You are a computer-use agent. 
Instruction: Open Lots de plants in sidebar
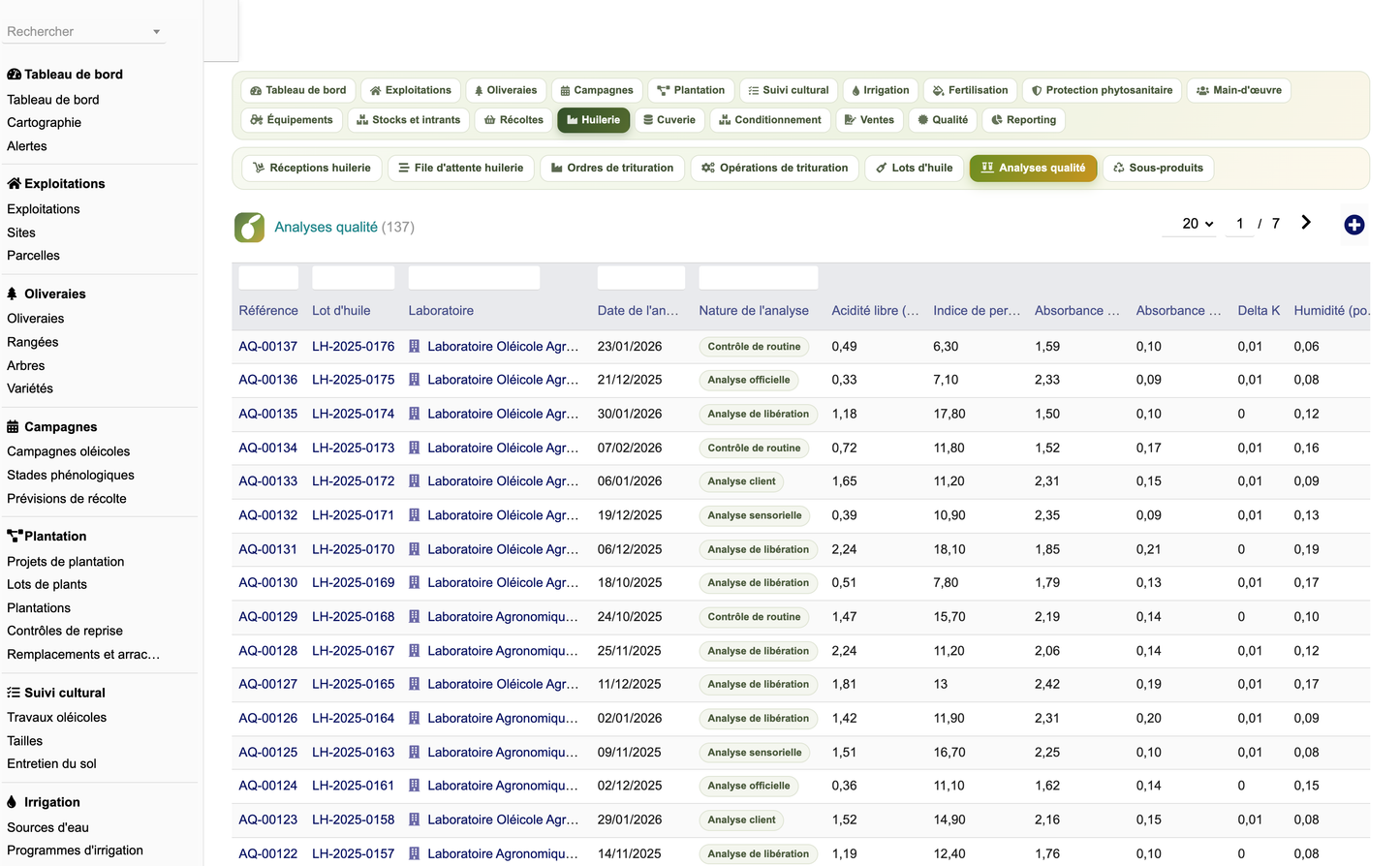pos(47,584)
